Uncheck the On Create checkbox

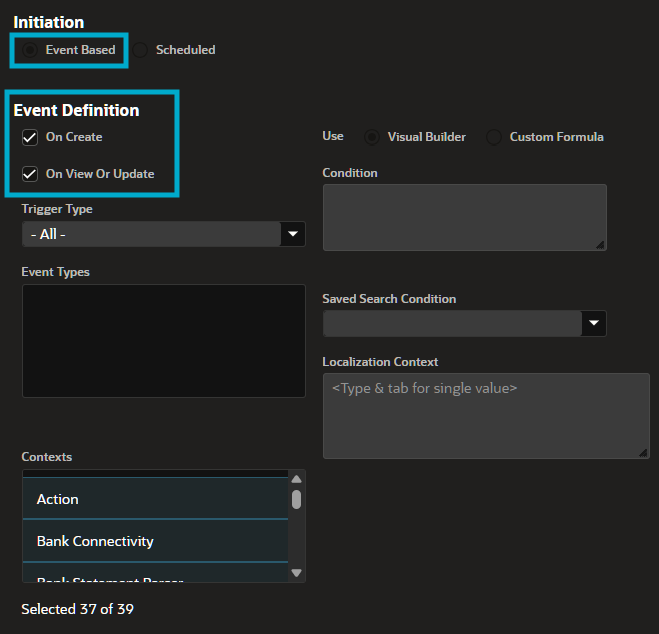30,137
